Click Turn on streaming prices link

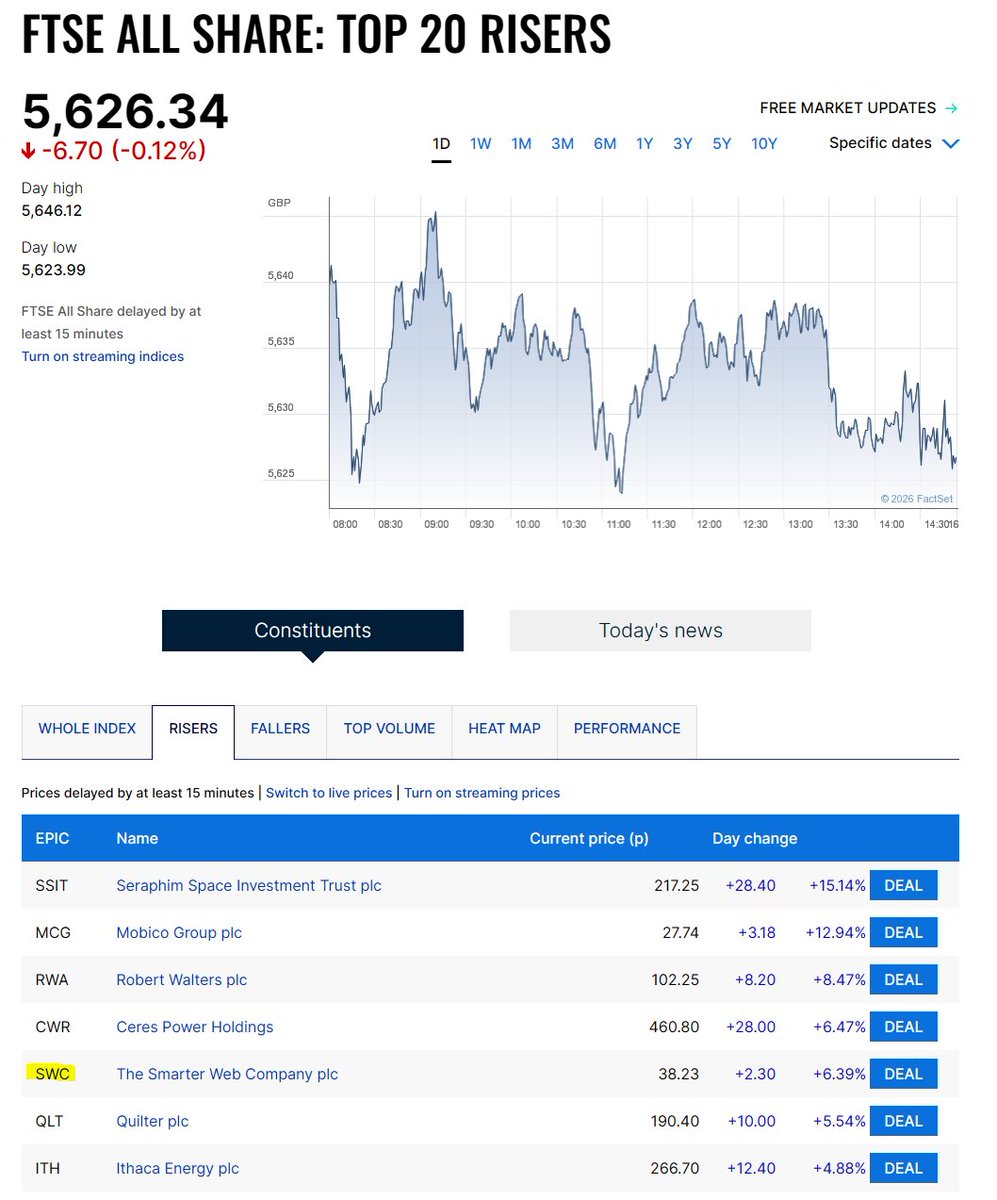(482, 793)
